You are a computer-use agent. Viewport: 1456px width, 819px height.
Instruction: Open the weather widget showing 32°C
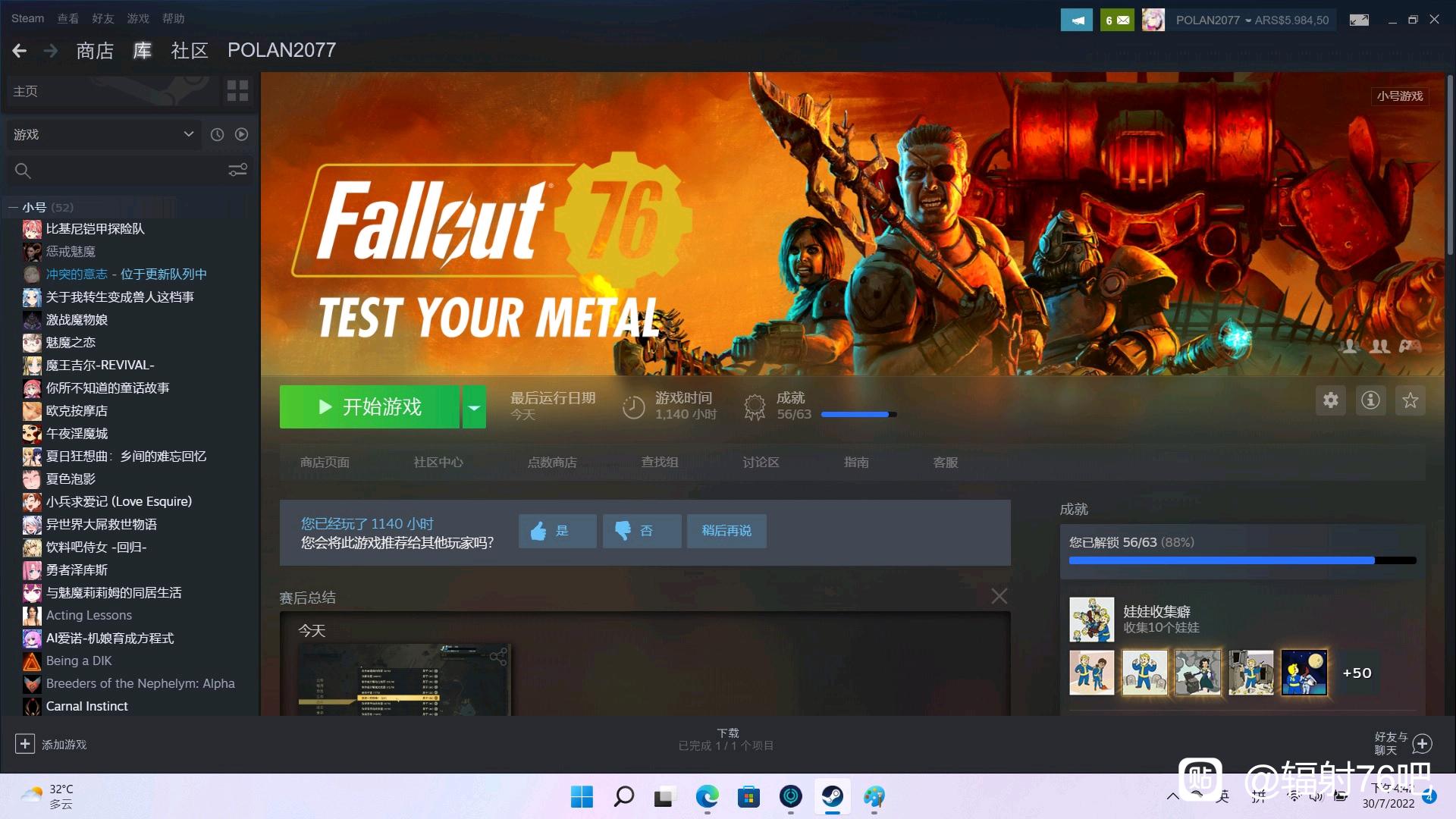click(x=47, y=796)
